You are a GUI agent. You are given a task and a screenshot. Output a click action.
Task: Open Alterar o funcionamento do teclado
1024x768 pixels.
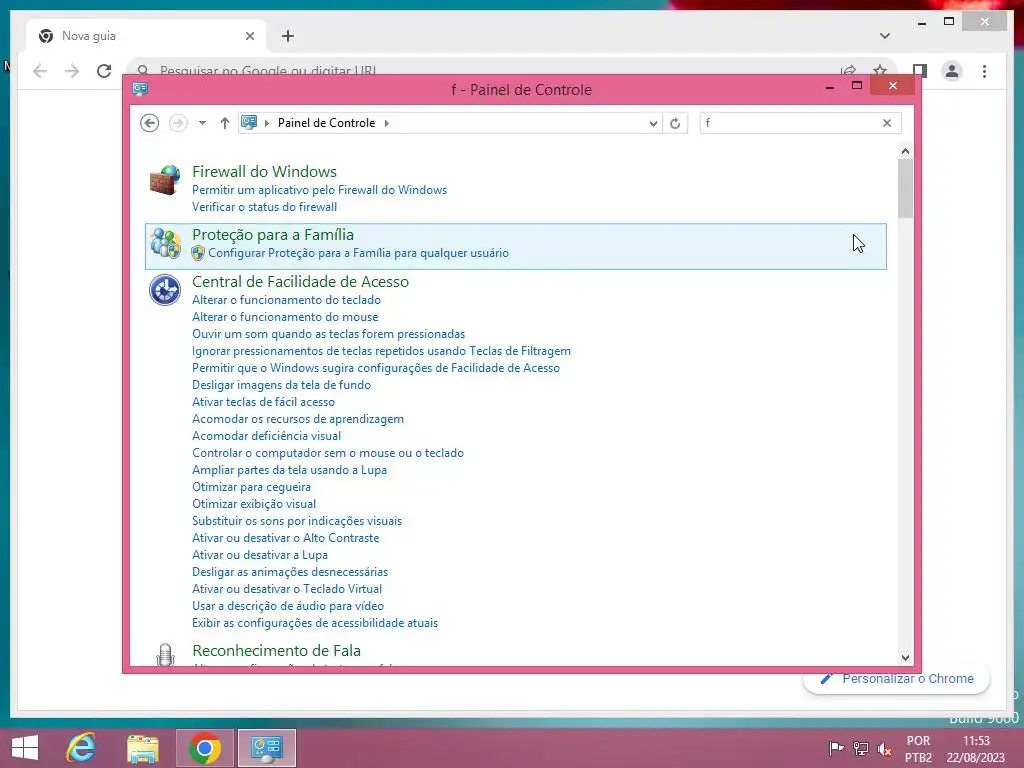286,300
